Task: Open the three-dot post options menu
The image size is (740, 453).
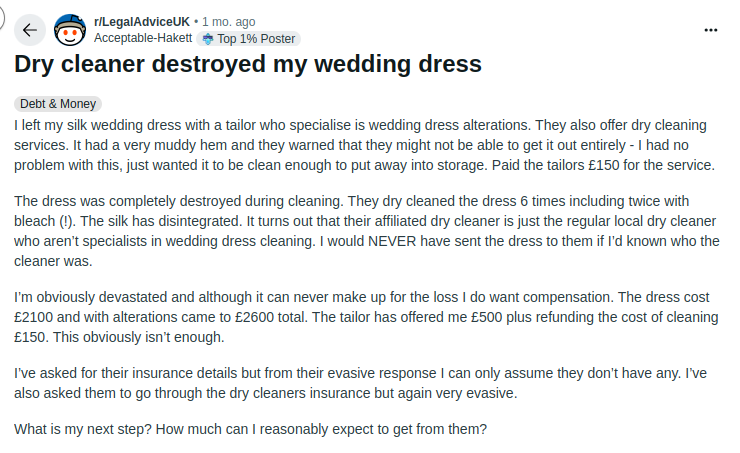Action: [711, 30]
